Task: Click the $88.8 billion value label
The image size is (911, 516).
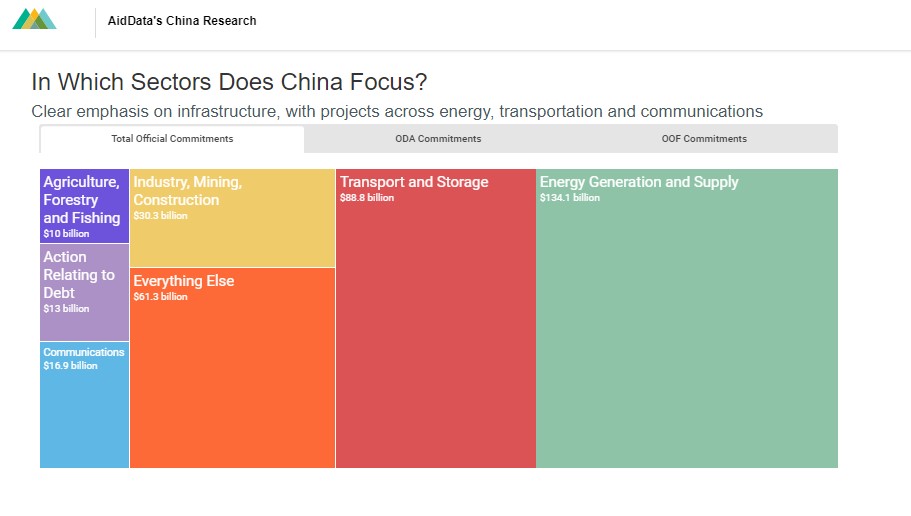Action: click(367, 198)
